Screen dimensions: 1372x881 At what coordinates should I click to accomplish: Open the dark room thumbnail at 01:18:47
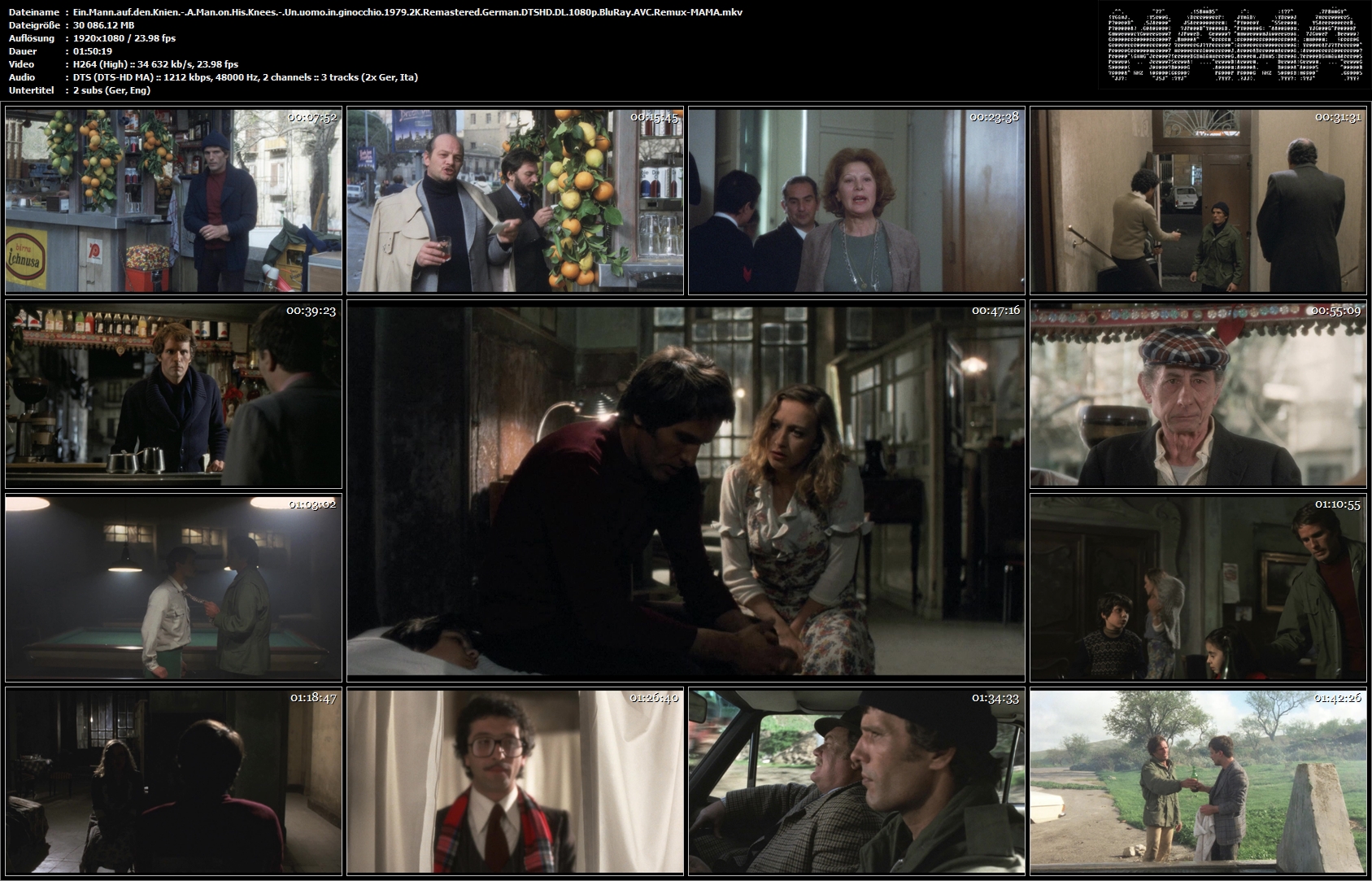click(173, 782)
